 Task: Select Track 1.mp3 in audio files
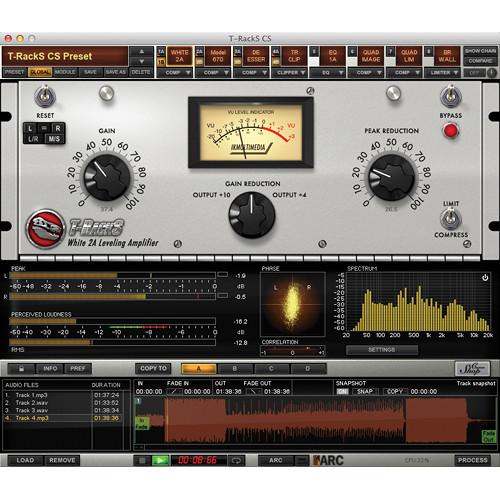(63, 395)
